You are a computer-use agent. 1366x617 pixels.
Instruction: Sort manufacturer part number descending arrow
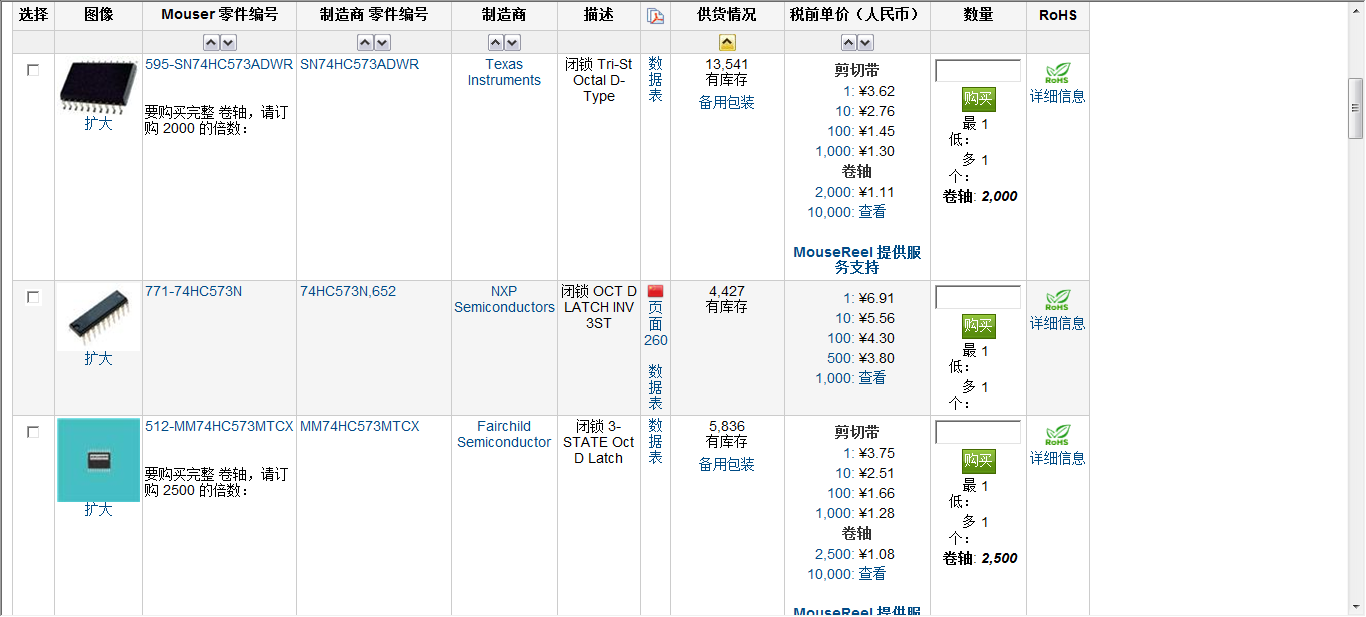click(382, 43)
